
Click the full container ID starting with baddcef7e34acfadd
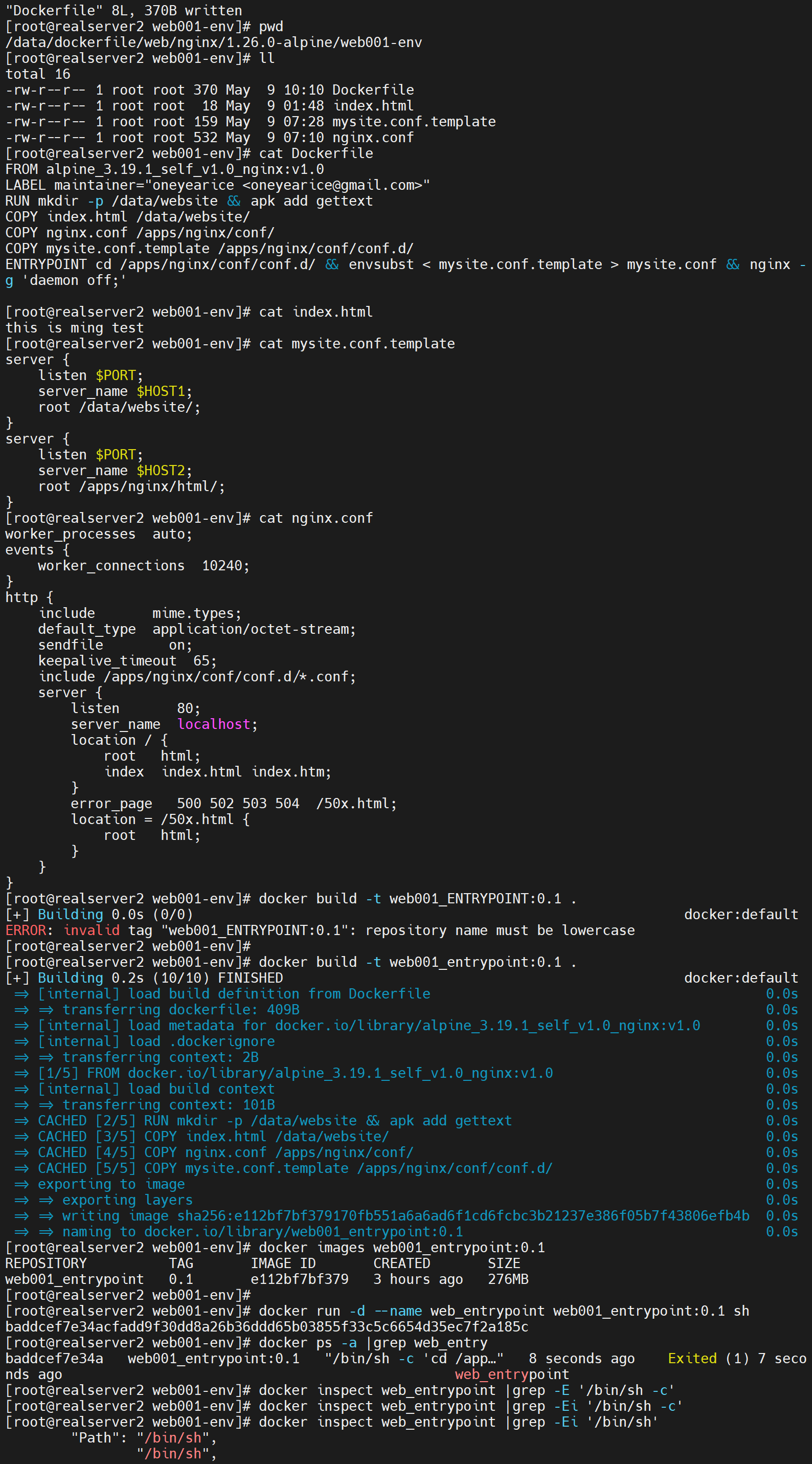tap(266, 1326)
